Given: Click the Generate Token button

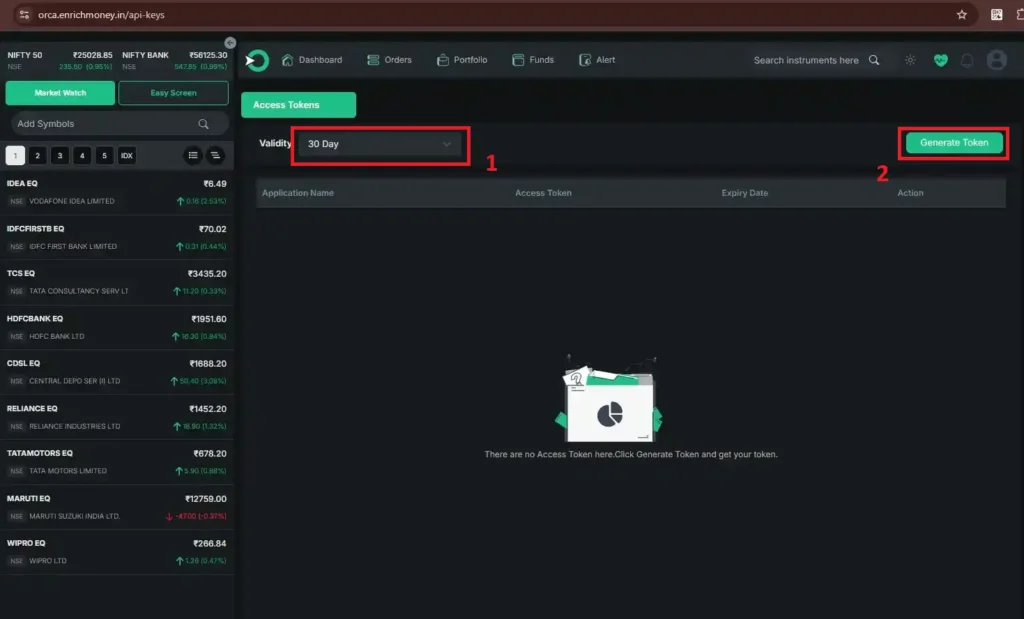Looking at the screenshot, I should coord(954,142).
